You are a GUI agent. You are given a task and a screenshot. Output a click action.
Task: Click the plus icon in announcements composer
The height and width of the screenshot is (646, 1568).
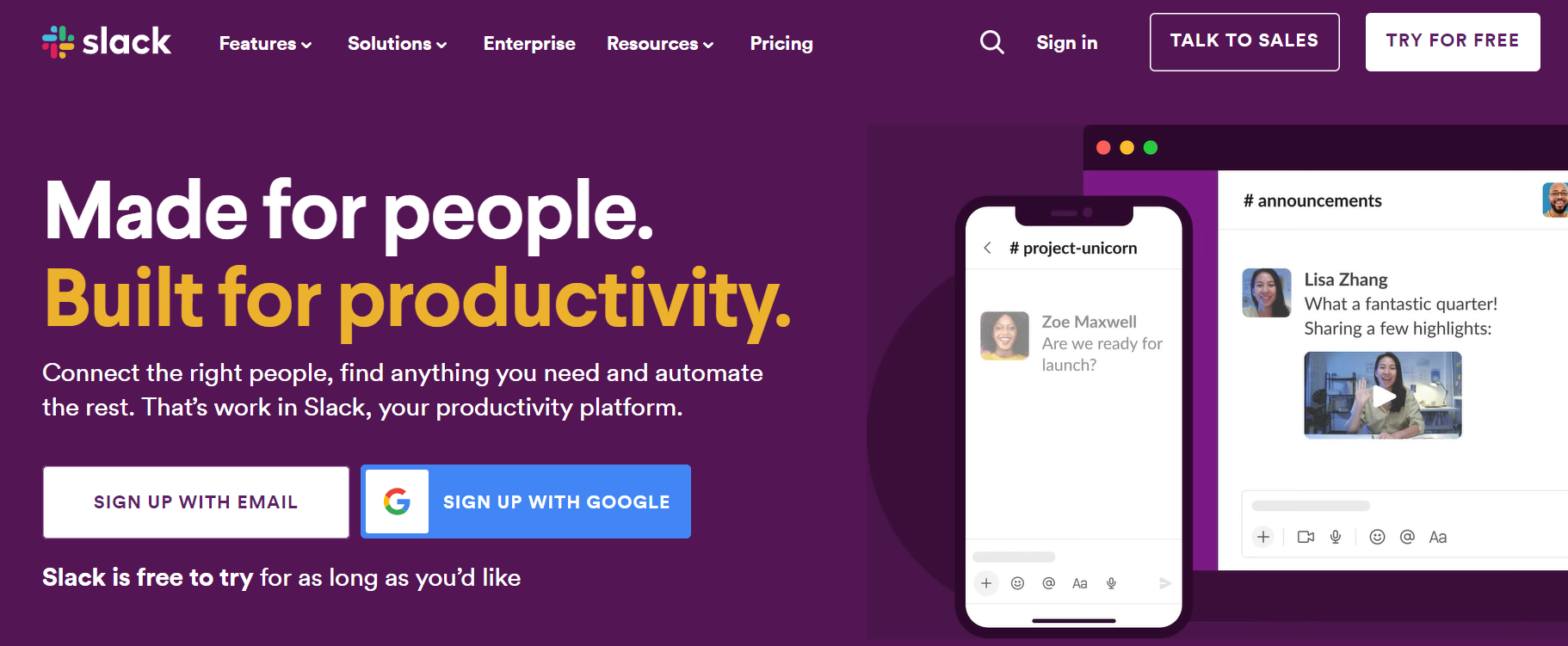1263,537
